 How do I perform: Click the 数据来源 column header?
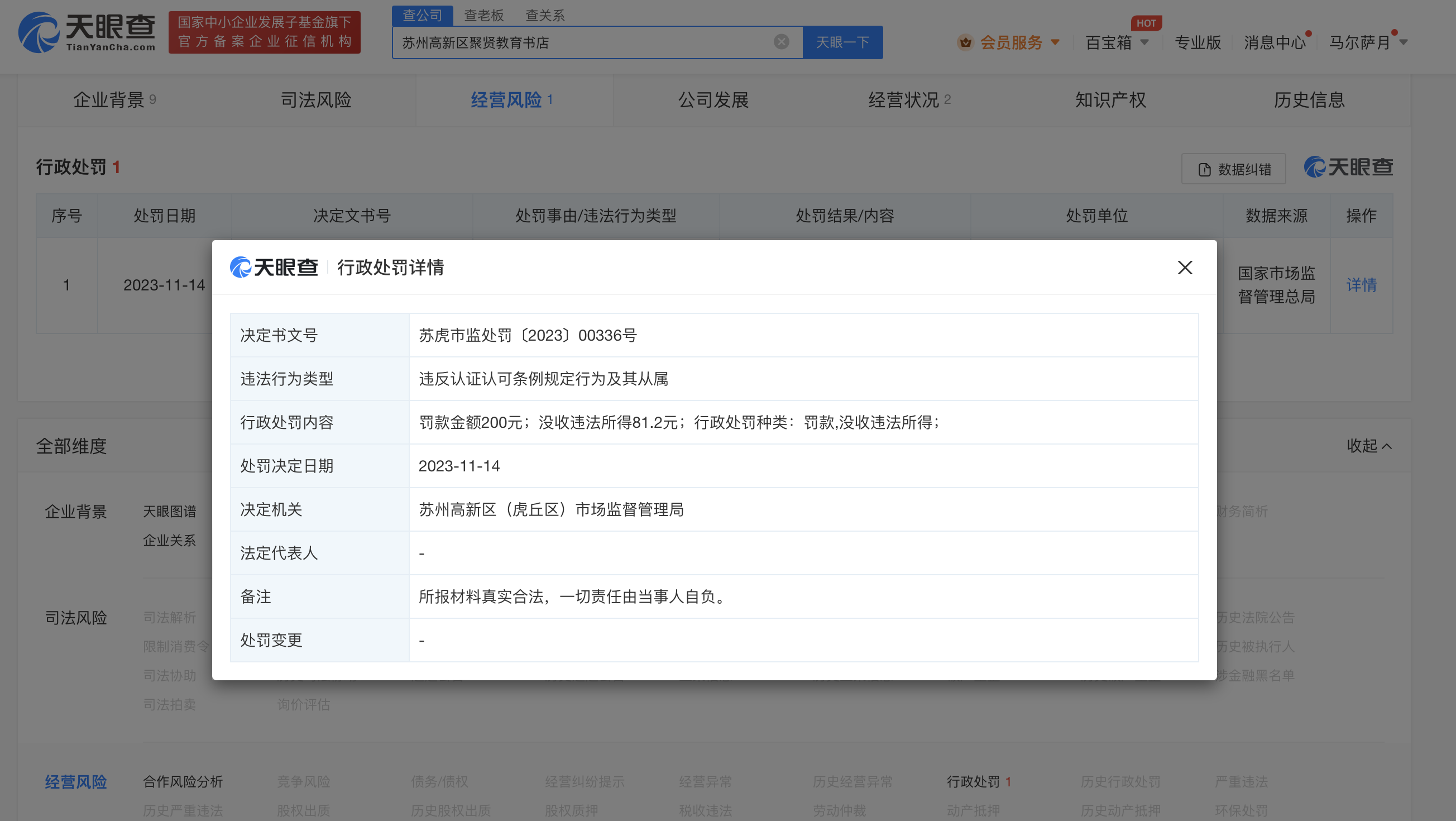pyautogui.click(x=1276, y=216)
